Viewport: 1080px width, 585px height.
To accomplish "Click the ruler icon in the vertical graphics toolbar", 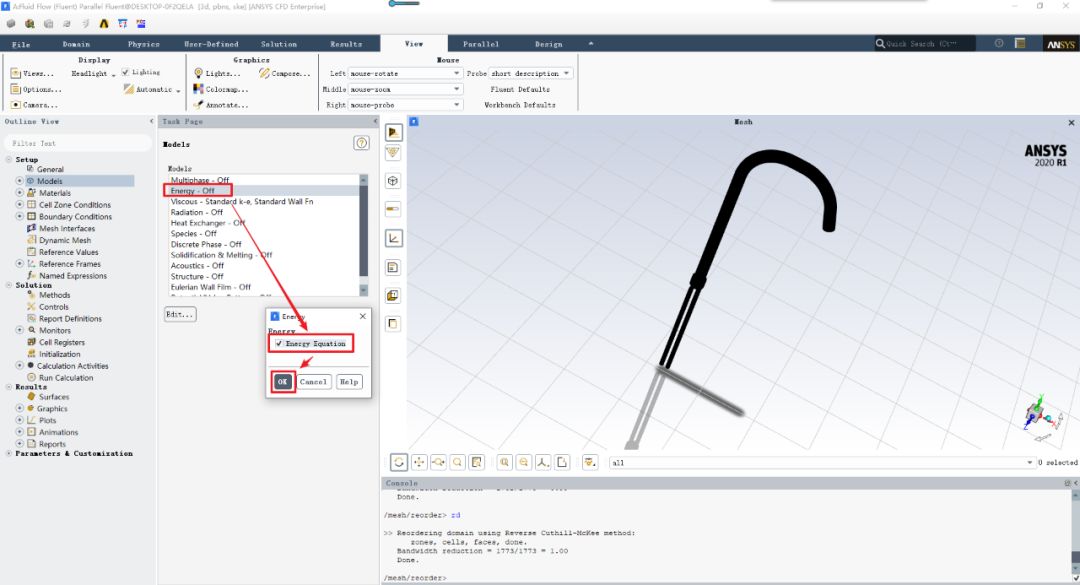I will pos(393,209).
